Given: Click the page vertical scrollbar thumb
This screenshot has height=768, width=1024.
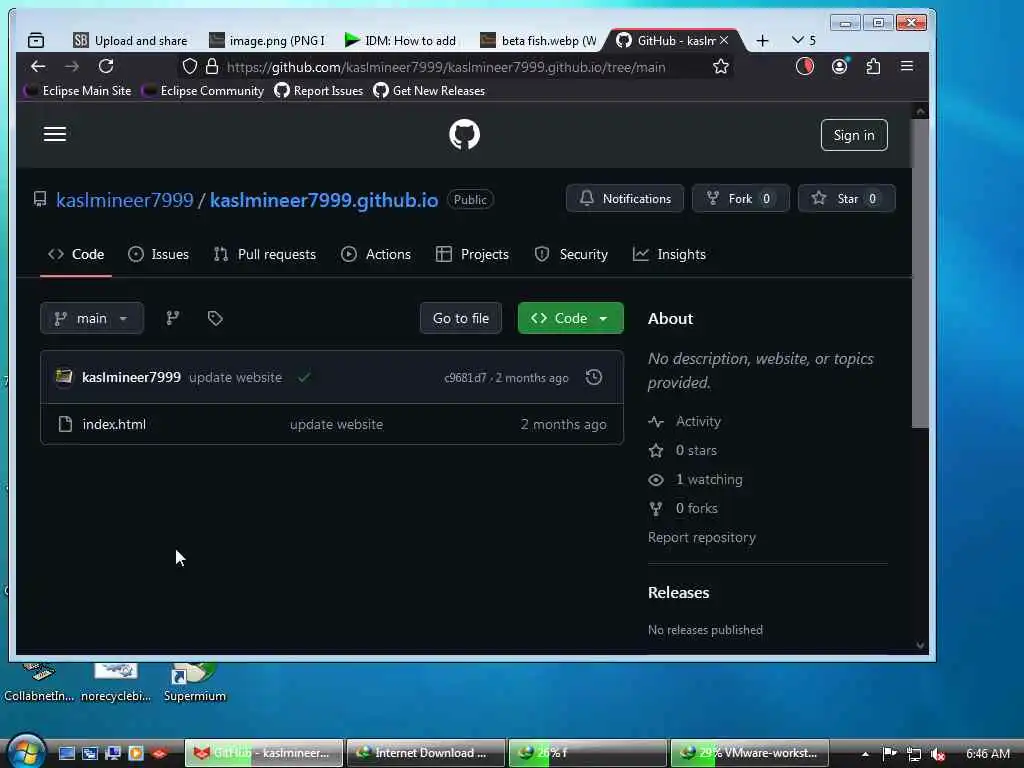Looking at the screenshot, I should pos(920,273).
